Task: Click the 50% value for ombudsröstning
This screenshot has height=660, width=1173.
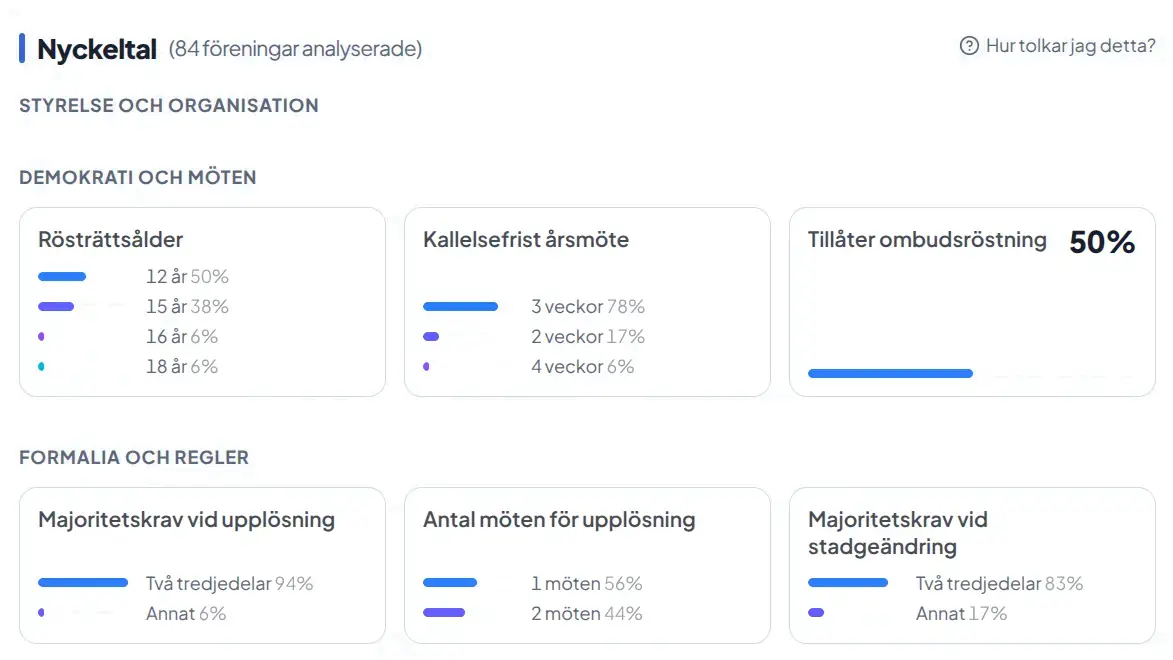Action: click(1101, 241)
